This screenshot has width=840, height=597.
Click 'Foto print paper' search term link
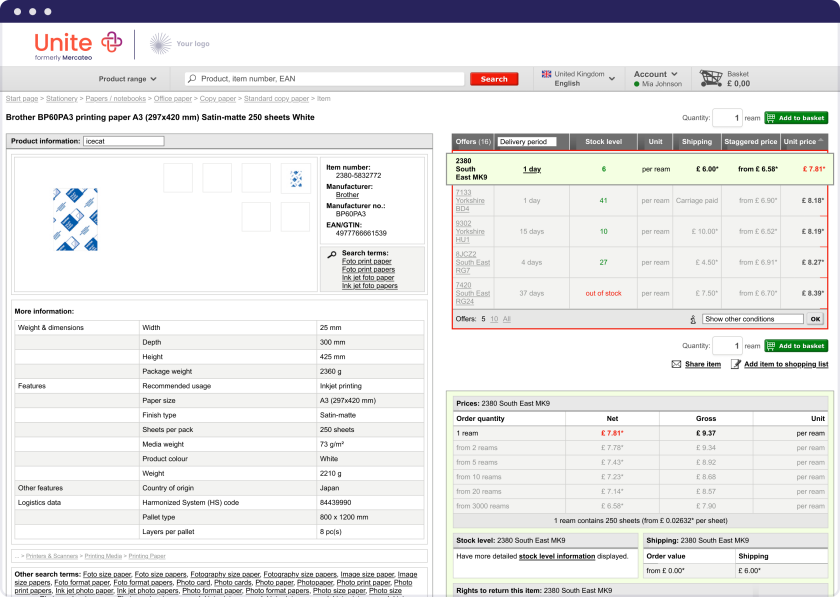click(x=366, y=262)
